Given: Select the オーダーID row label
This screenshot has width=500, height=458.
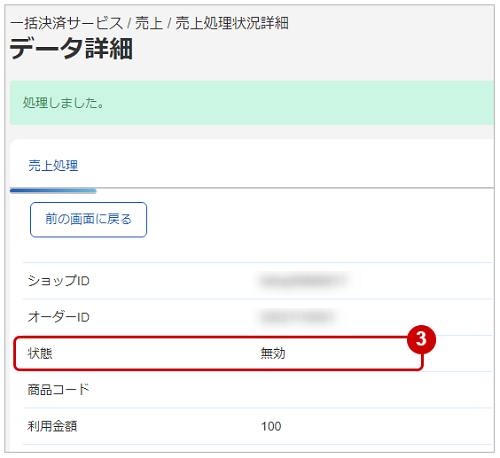Looking at the screenshot, I should [59, 317].
